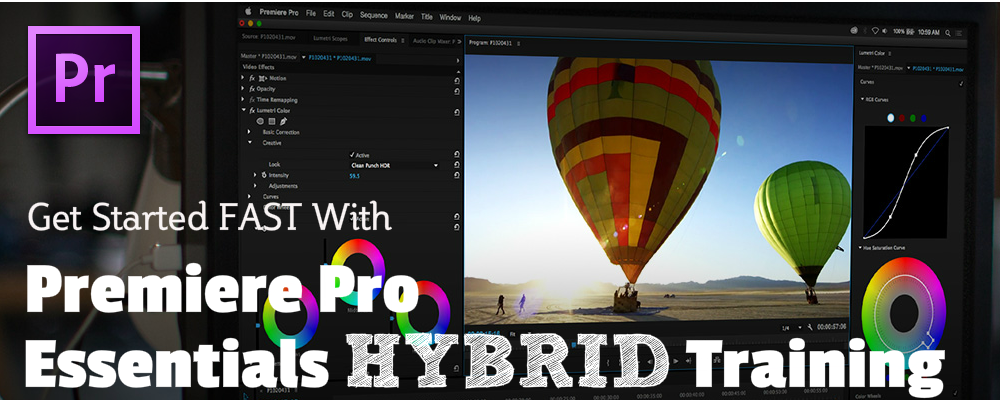Uncheck the Active checkbox under Creative

click(352, 155)
